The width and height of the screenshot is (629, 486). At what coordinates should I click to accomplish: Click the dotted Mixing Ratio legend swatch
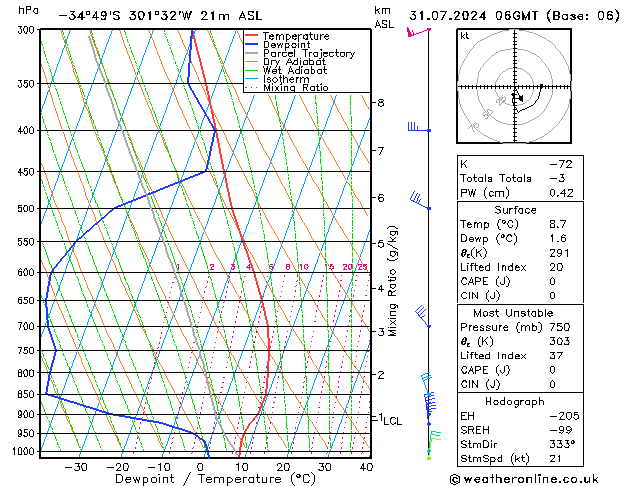252,88
